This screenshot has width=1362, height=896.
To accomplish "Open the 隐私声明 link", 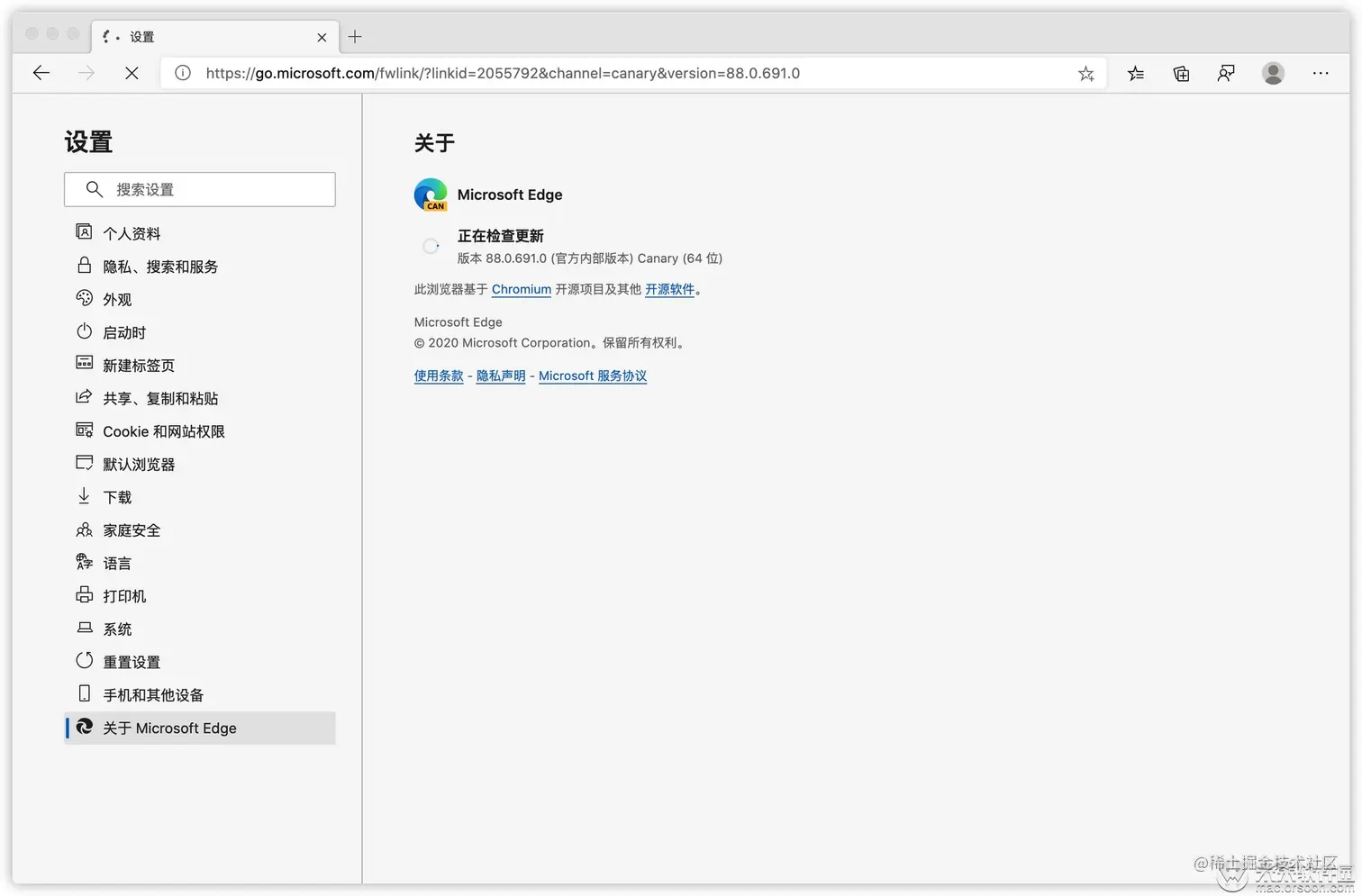I will point(501,376).
